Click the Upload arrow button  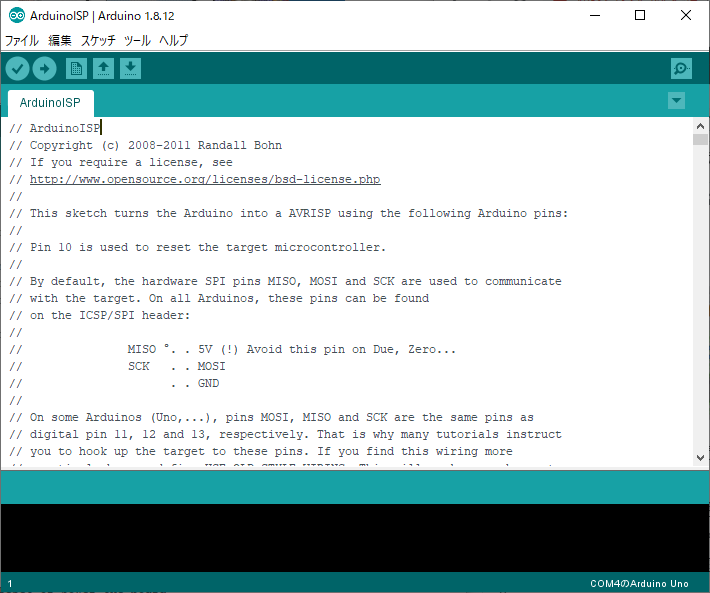44,69
